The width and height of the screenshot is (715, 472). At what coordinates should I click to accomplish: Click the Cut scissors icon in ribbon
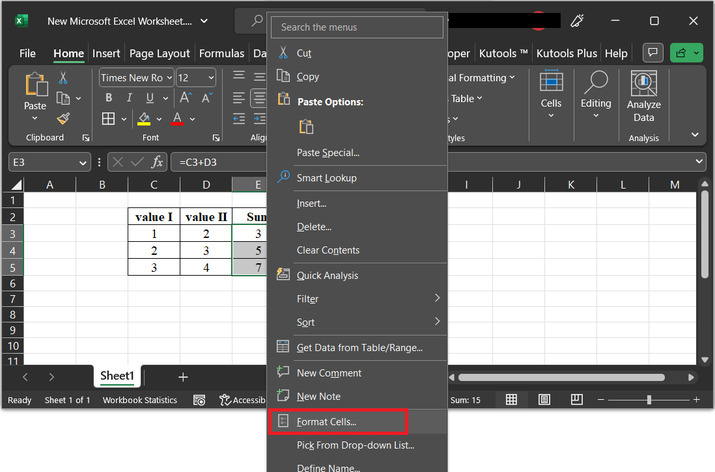tap(63, 78)
